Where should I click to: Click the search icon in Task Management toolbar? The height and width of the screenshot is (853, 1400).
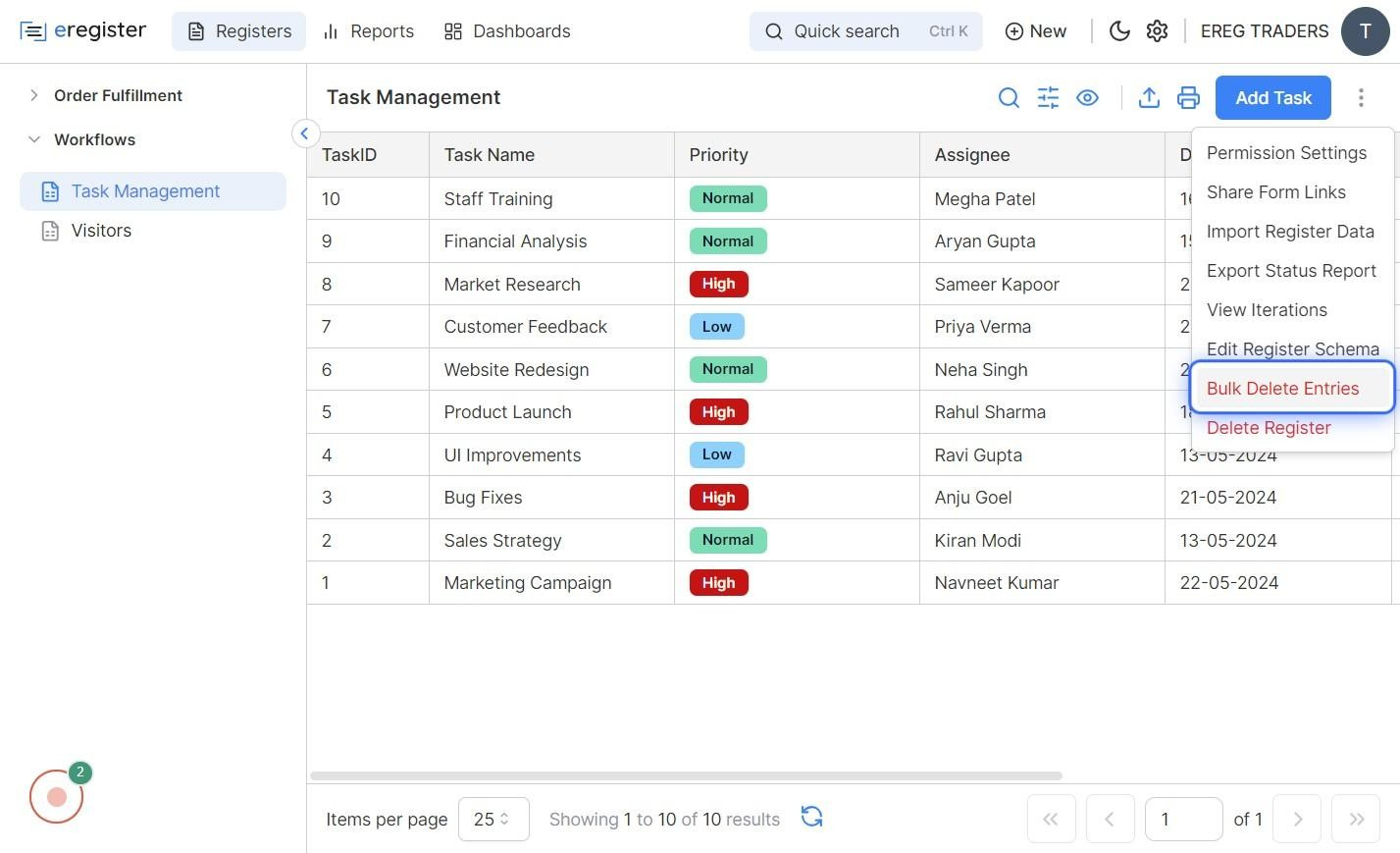click(1009, 98)
